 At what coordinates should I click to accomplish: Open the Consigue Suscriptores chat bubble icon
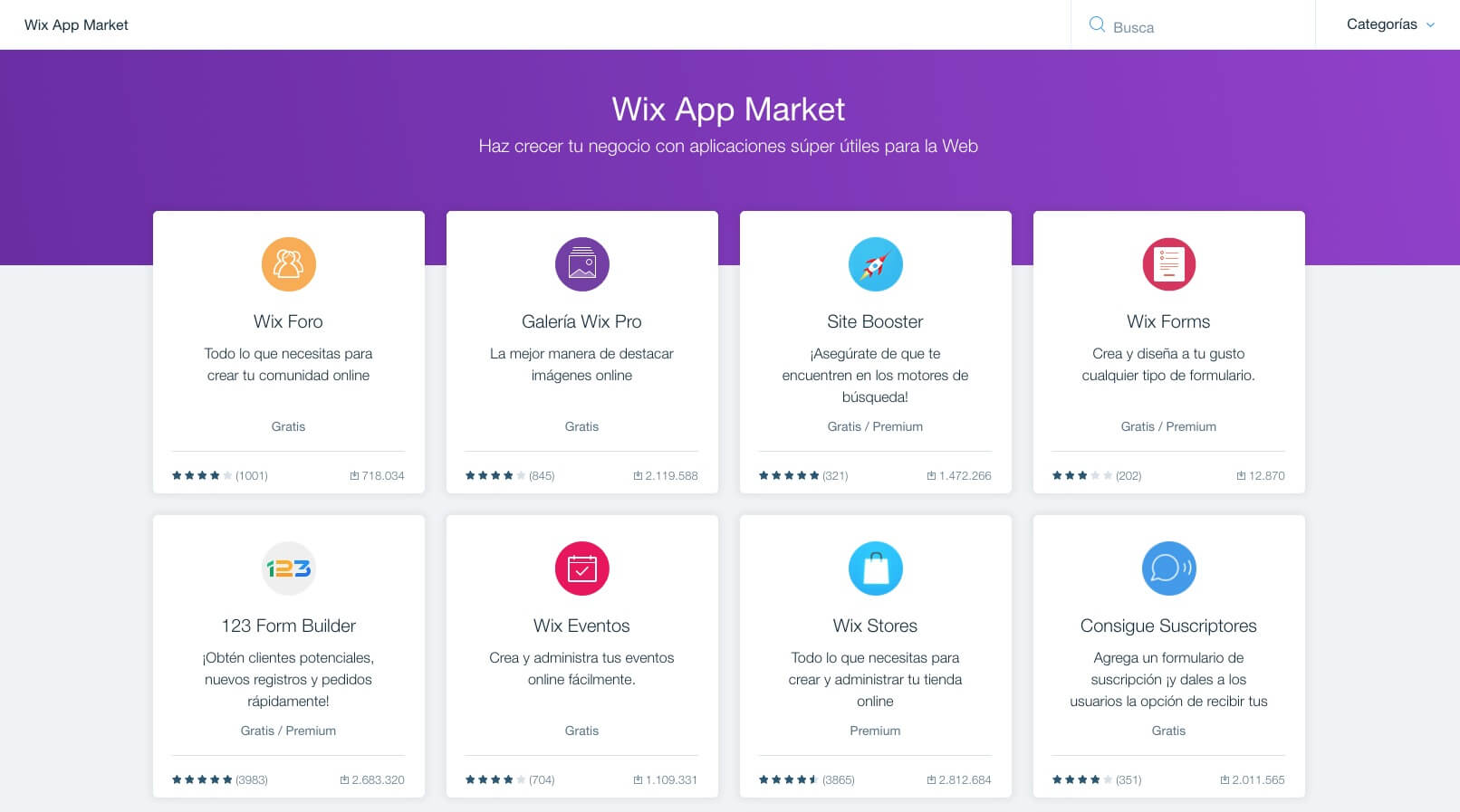[1168, 568]
